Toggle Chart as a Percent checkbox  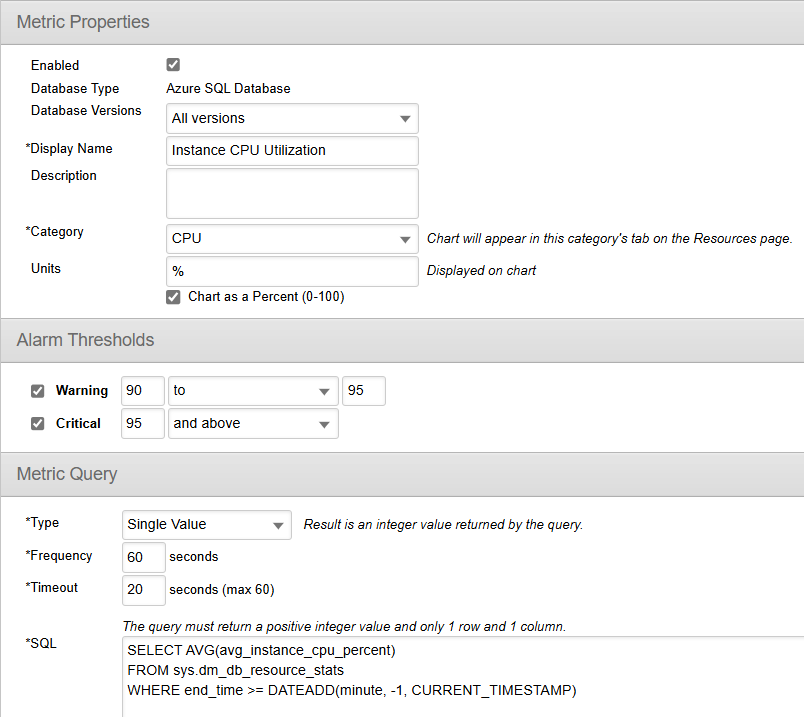tap(173, 297)
